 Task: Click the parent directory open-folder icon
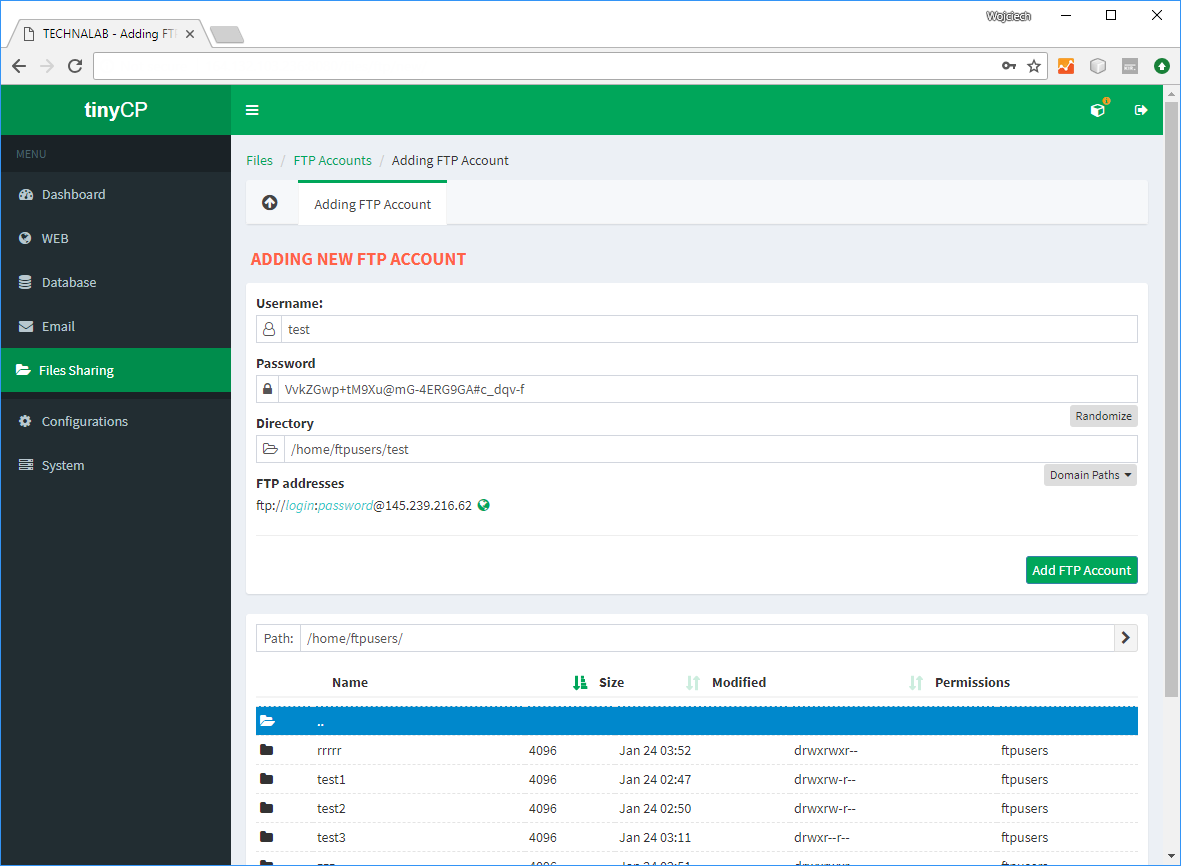(x=267, y=721)
